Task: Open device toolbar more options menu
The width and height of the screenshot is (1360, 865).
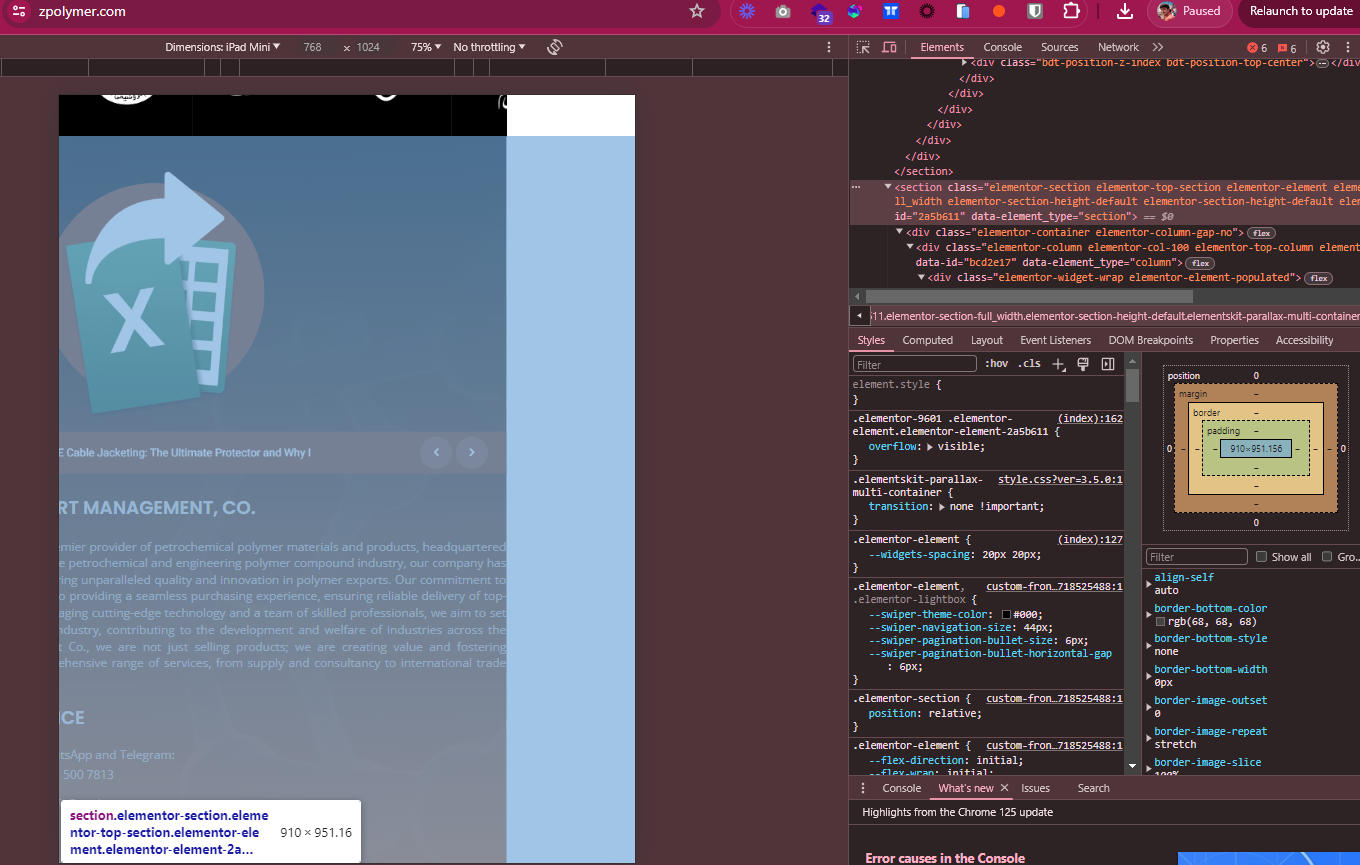Action: 829,47
